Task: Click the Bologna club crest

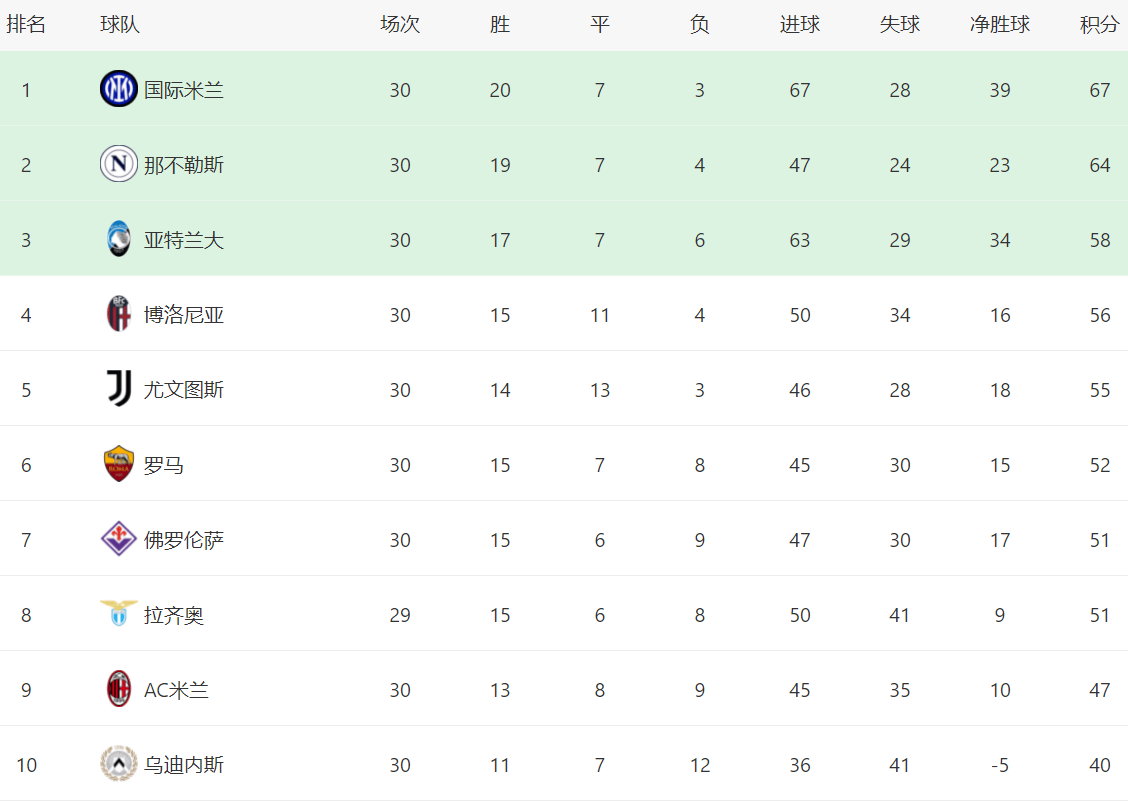Action: [x=119, y=315]
